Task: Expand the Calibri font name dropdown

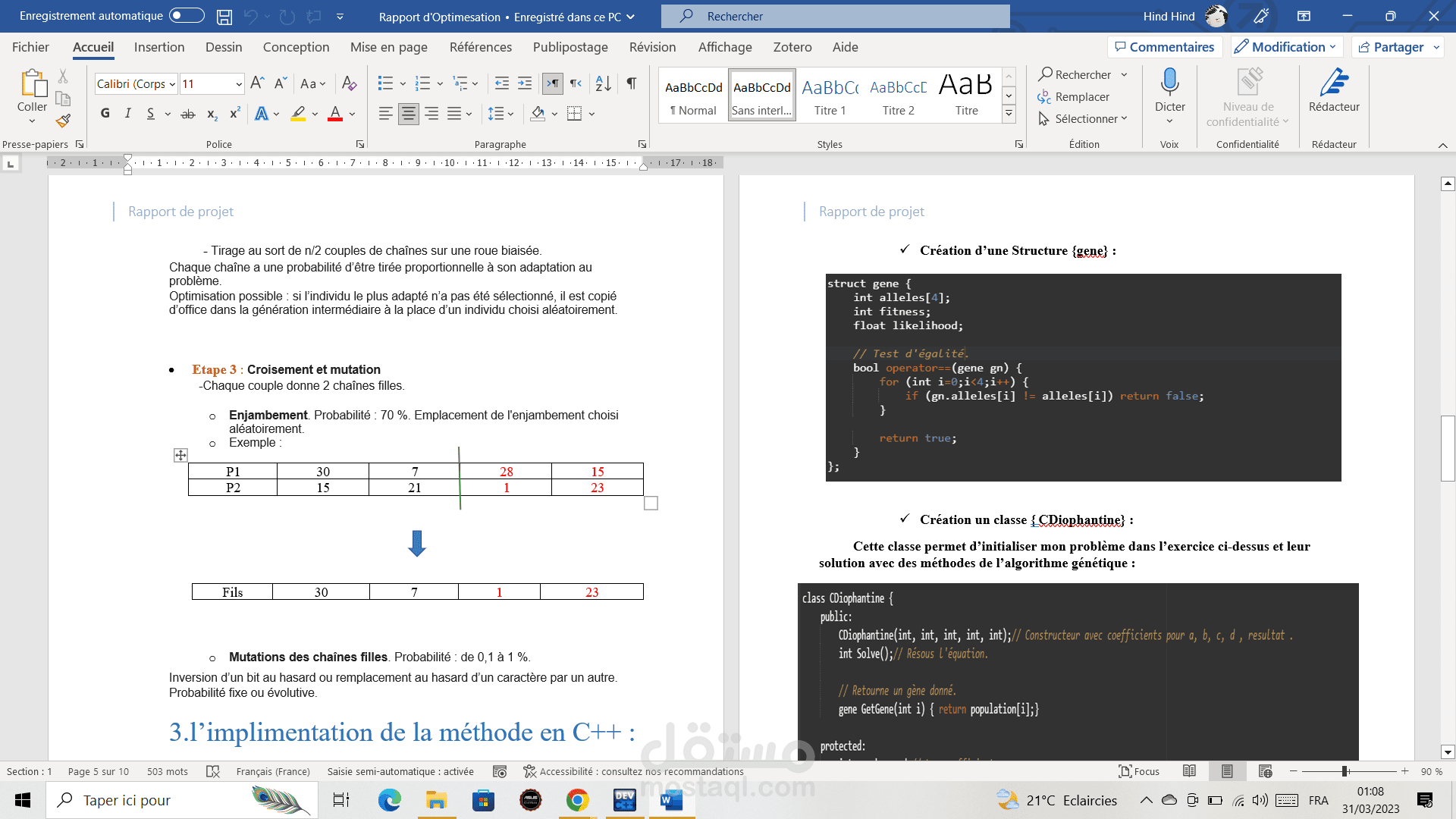Action: click(172, 84)
